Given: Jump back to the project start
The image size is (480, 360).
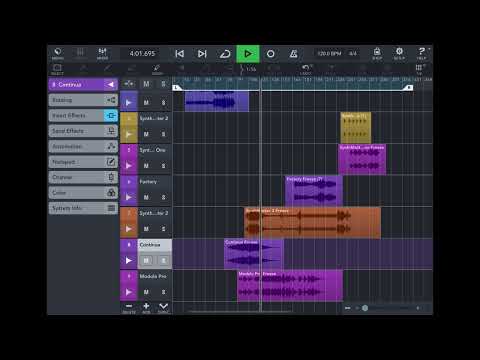Looking at the screenshot, I should [180, 54].
